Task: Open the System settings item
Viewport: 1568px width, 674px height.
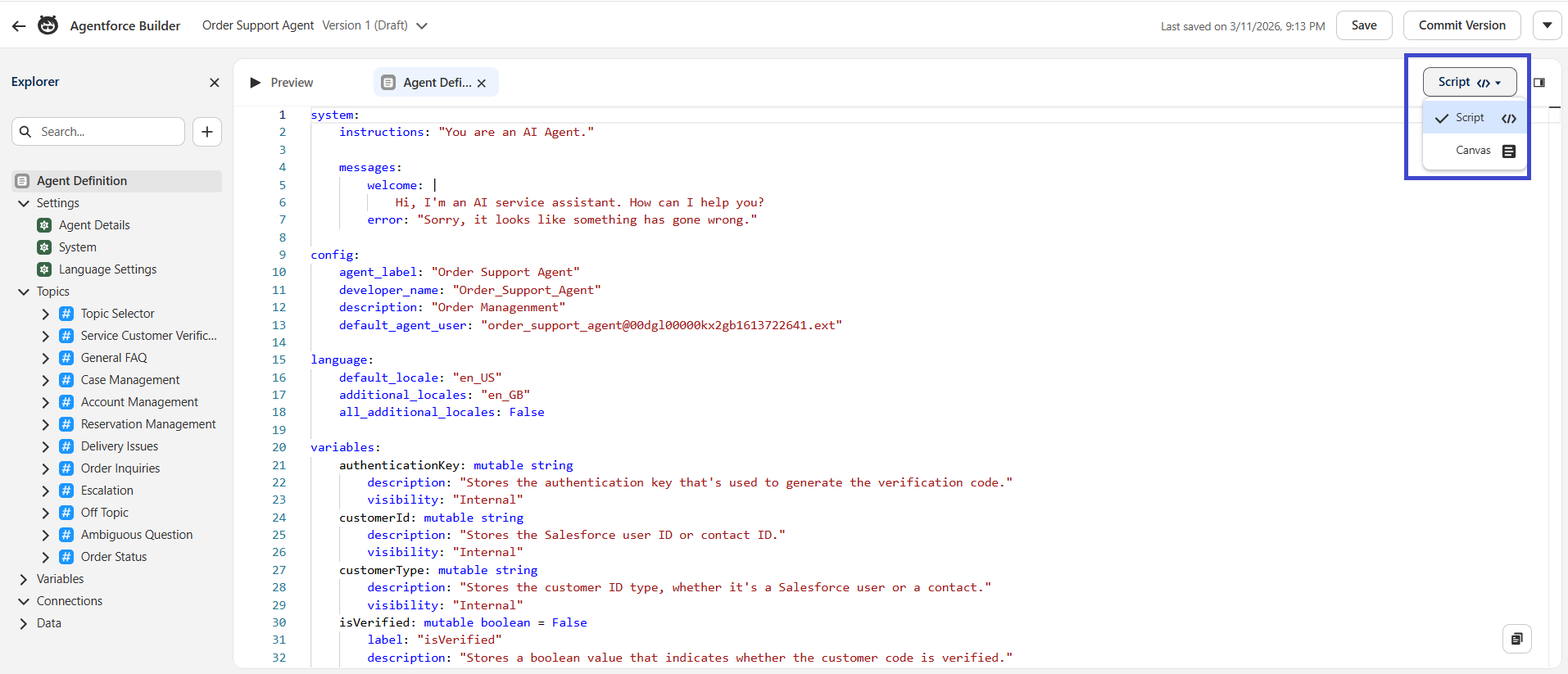Action: pyautogui.click(x=78, y=247)
